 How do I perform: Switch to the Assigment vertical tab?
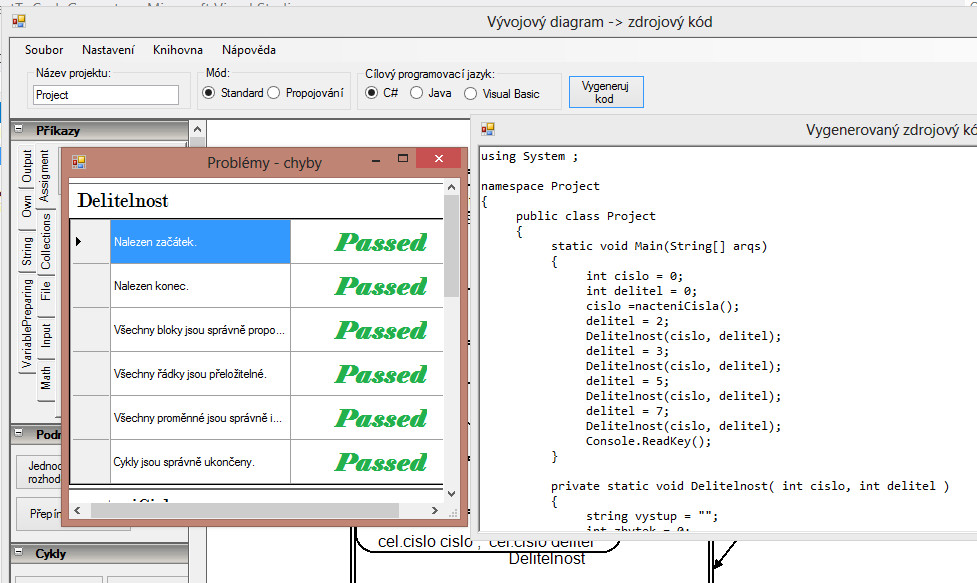(44, 176)
